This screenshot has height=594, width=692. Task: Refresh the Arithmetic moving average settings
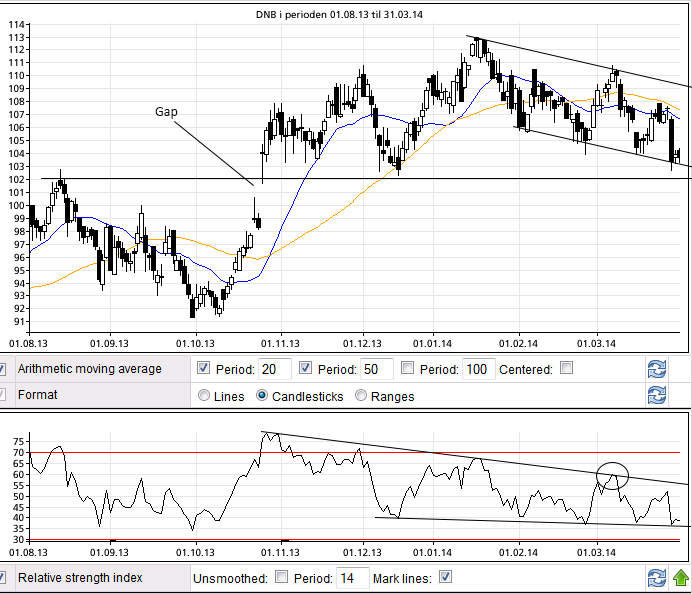click(x=657, y=369)
